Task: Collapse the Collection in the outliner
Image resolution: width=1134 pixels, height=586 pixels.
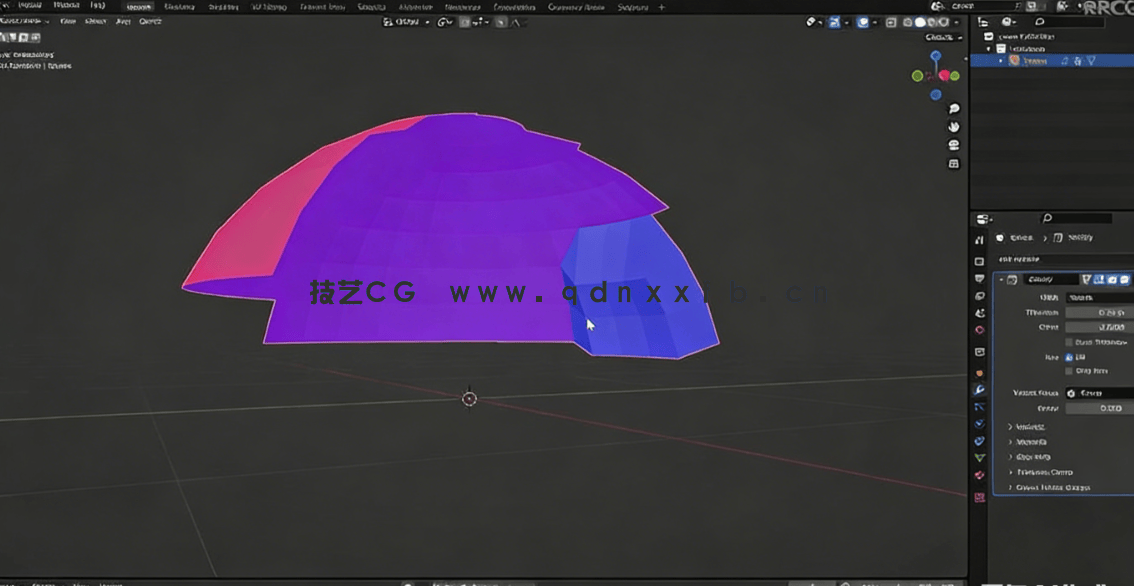Action: (987, 49)
